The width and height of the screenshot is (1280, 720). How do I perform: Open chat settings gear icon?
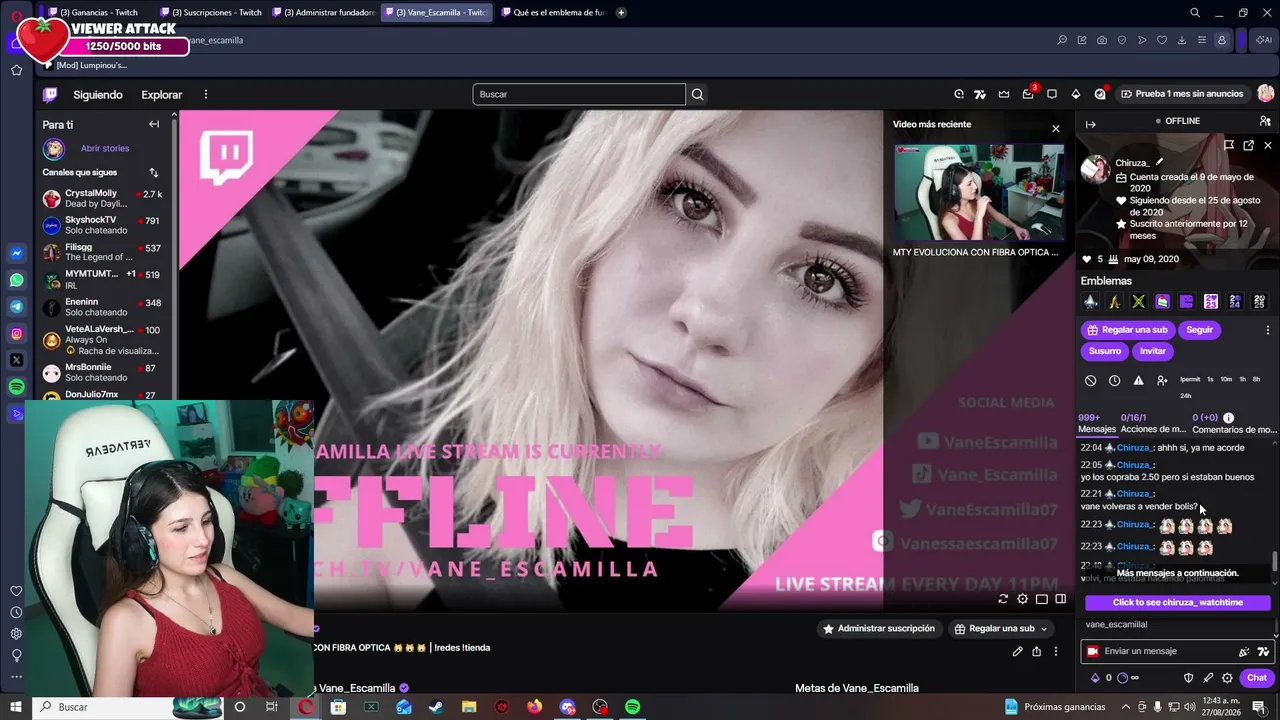click(1227, 678)
